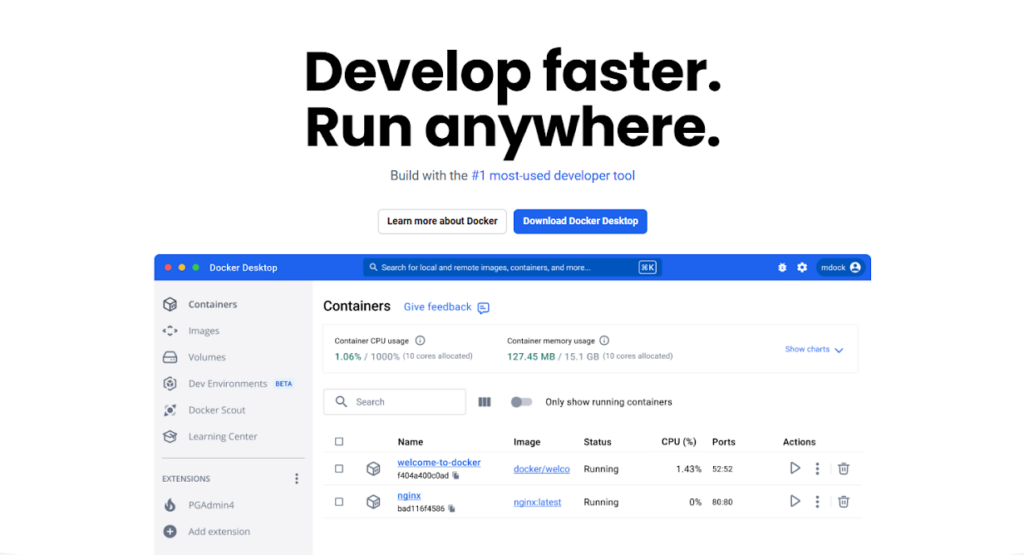Open the Docker Scout icon
The width and height of the screenshot is (1024, 555).
tap(170, 410)
